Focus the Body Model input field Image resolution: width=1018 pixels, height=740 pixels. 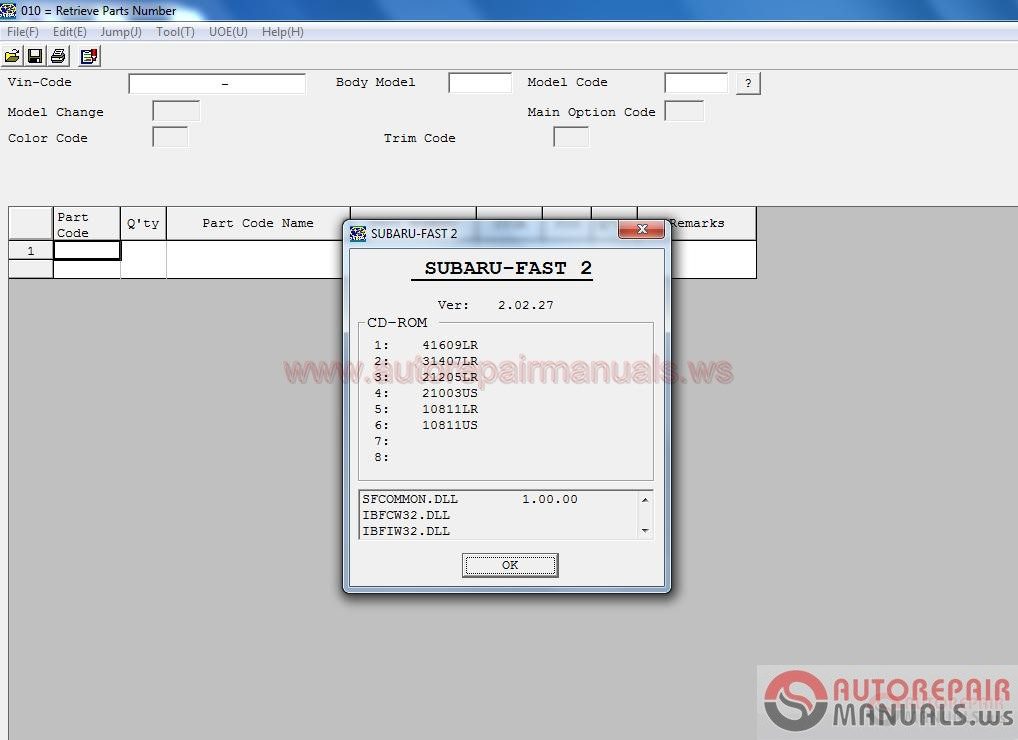click(480, 83)
